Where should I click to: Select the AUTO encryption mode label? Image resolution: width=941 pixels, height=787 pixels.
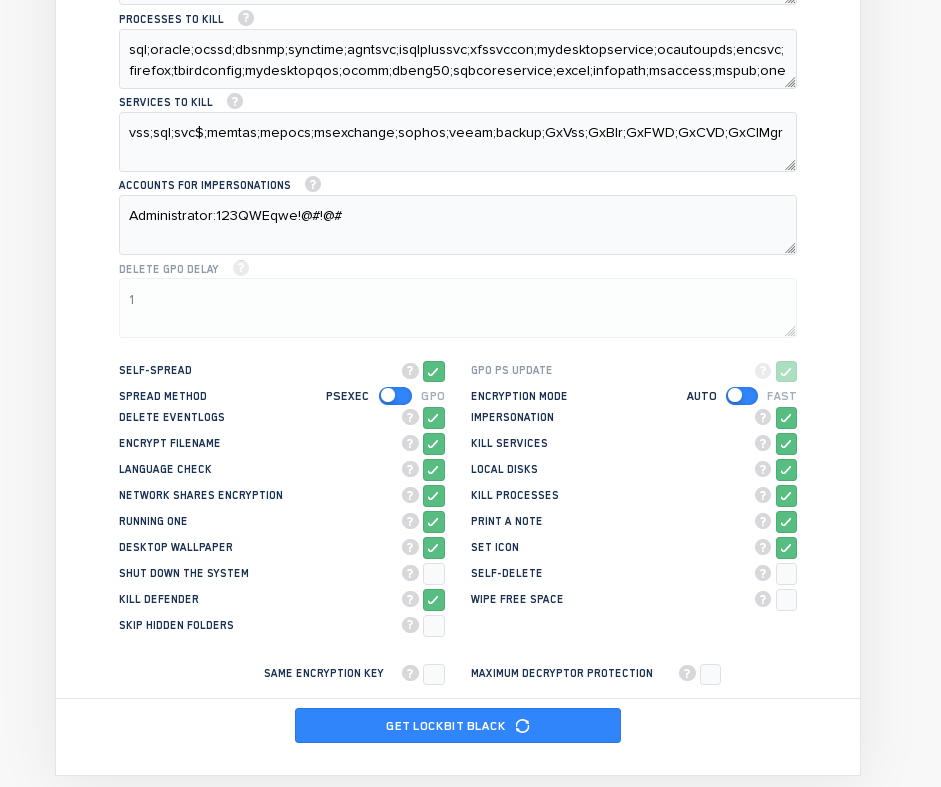click(x=702, y=396)
